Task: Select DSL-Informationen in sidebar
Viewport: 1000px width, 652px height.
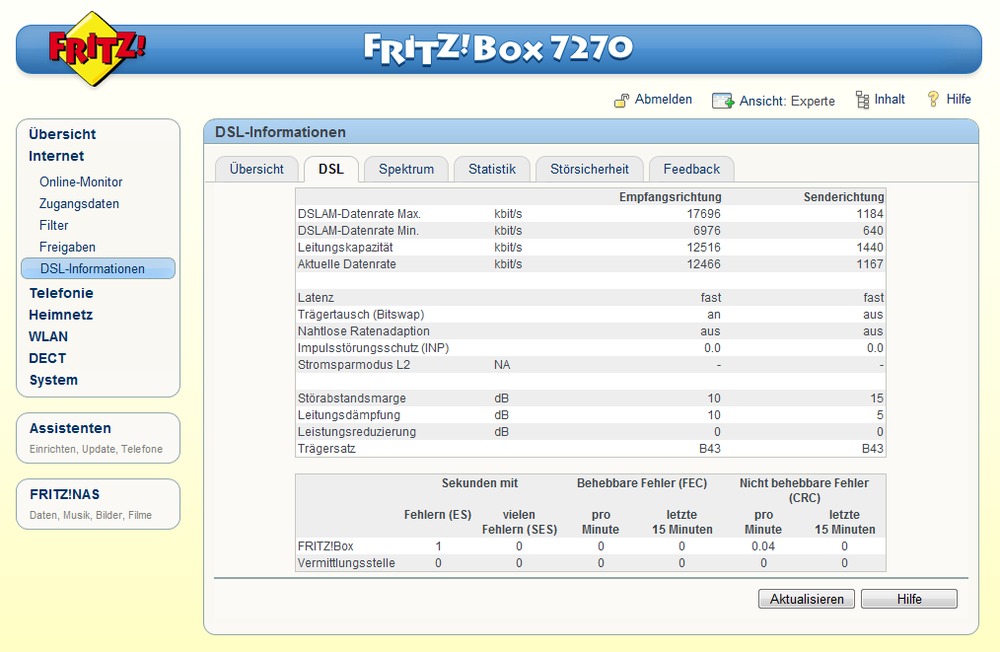Action: pyautogui.click(x=98, y=269)
